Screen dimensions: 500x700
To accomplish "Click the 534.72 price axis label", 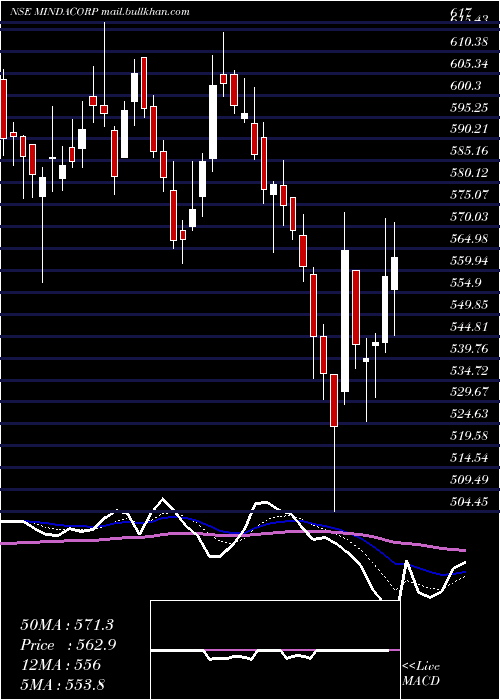I will [468, 370].
